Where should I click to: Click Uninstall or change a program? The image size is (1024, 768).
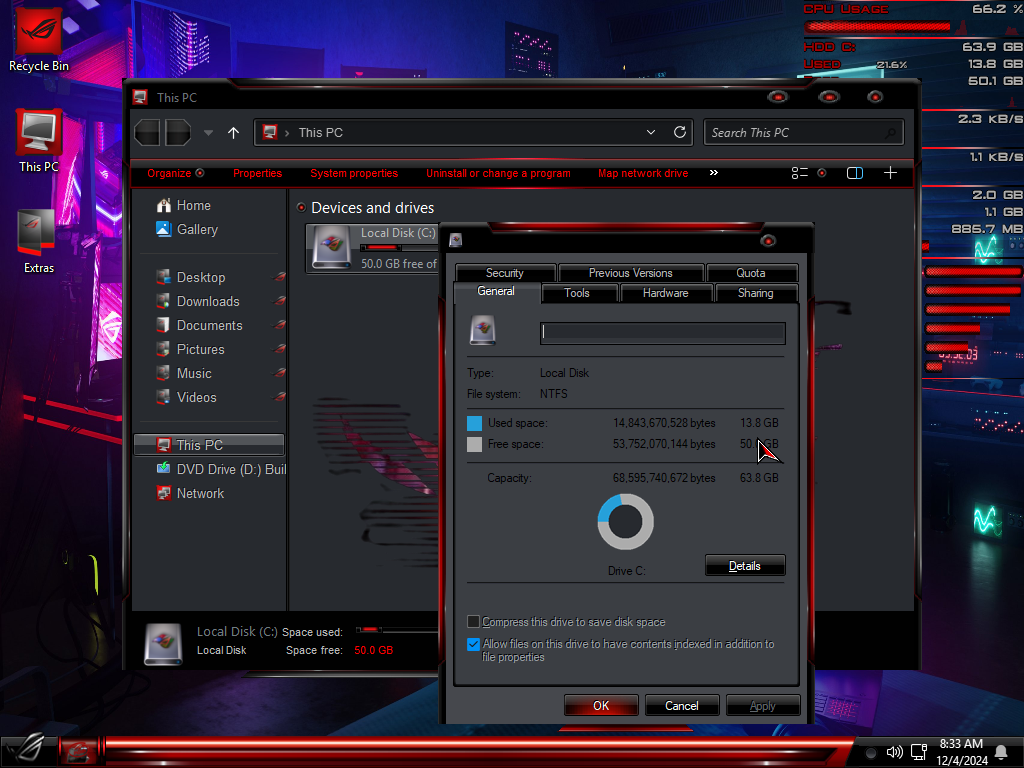point(498,173)
